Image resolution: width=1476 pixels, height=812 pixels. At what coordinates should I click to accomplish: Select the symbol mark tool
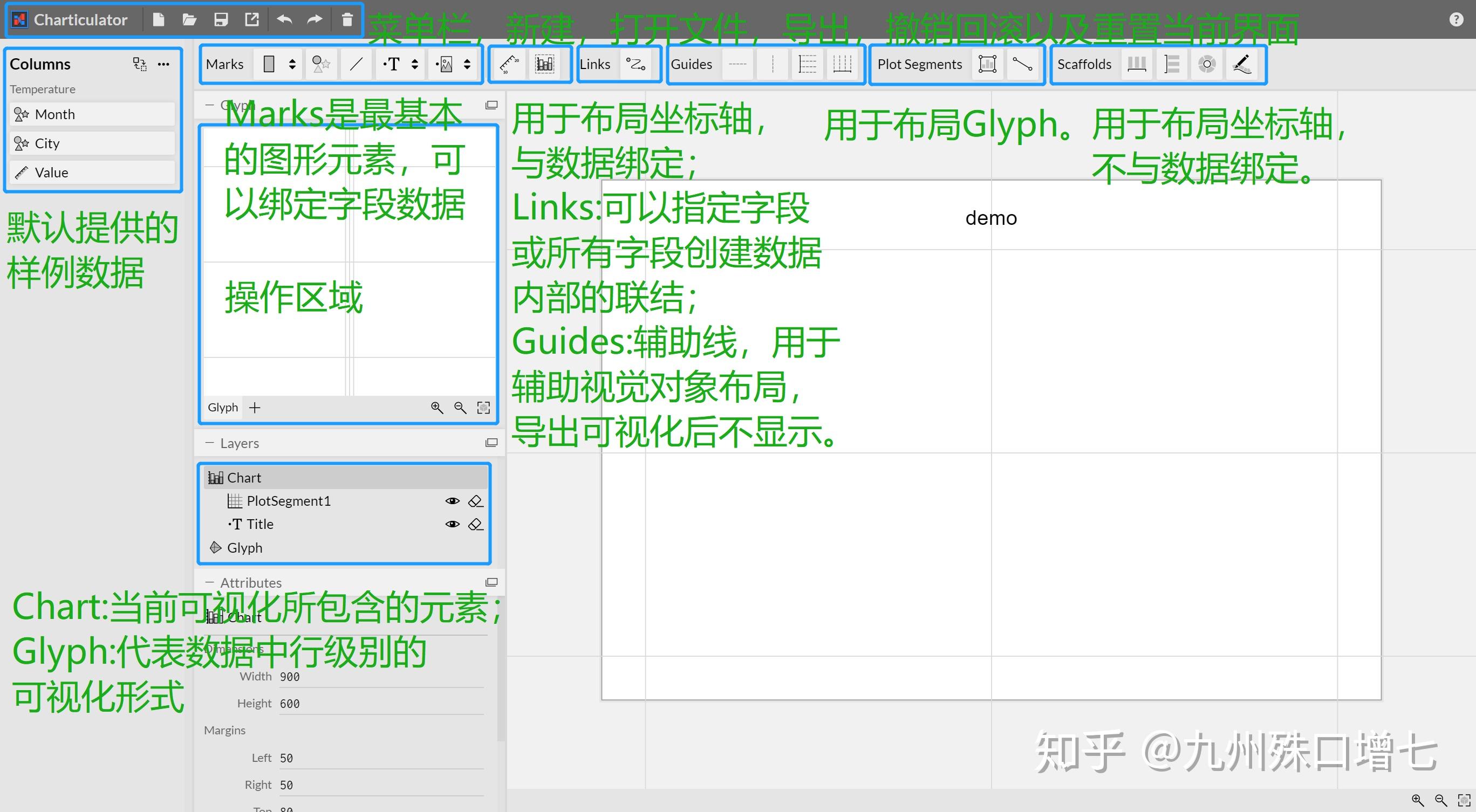click(x=321, y=64)
